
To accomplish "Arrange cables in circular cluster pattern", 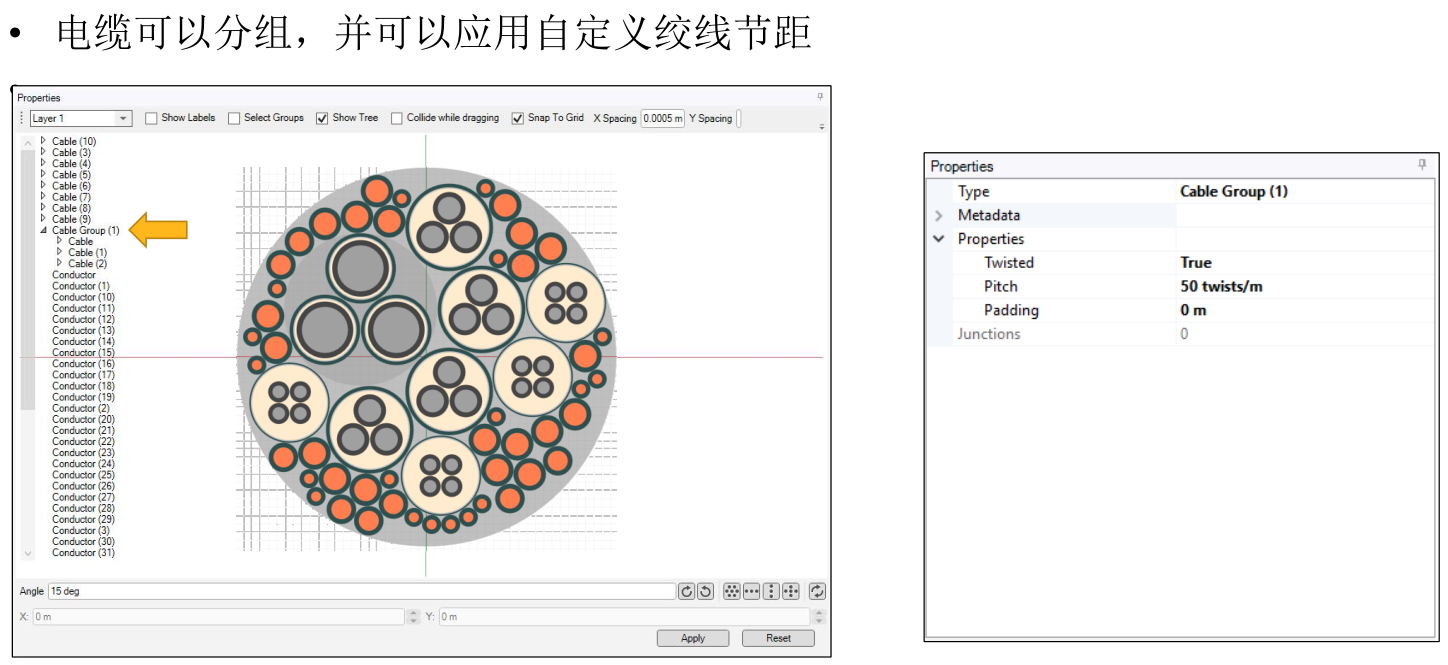I will [731, 591].
